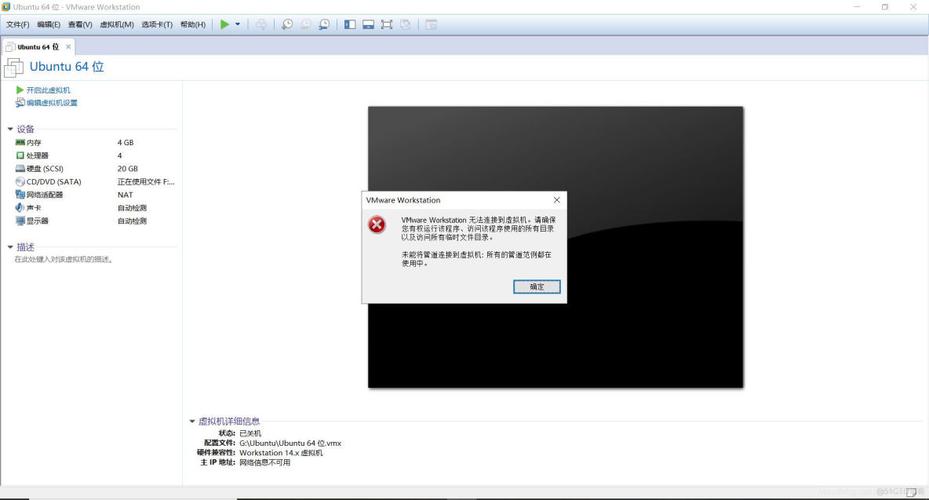Select the 声卡 device row
The image size is (929, 500).
point(95,207)
